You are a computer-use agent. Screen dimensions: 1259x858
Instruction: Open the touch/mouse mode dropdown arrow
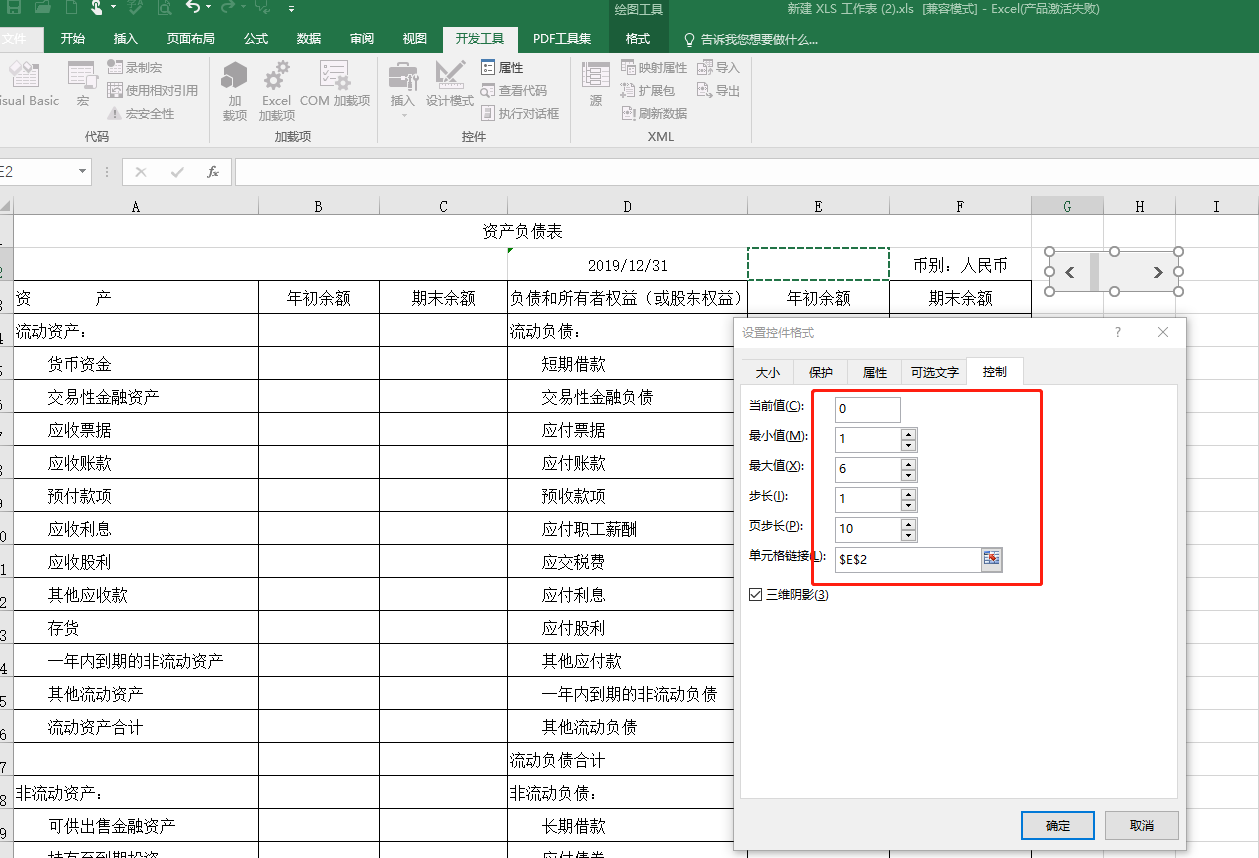[x=113, y=8]
